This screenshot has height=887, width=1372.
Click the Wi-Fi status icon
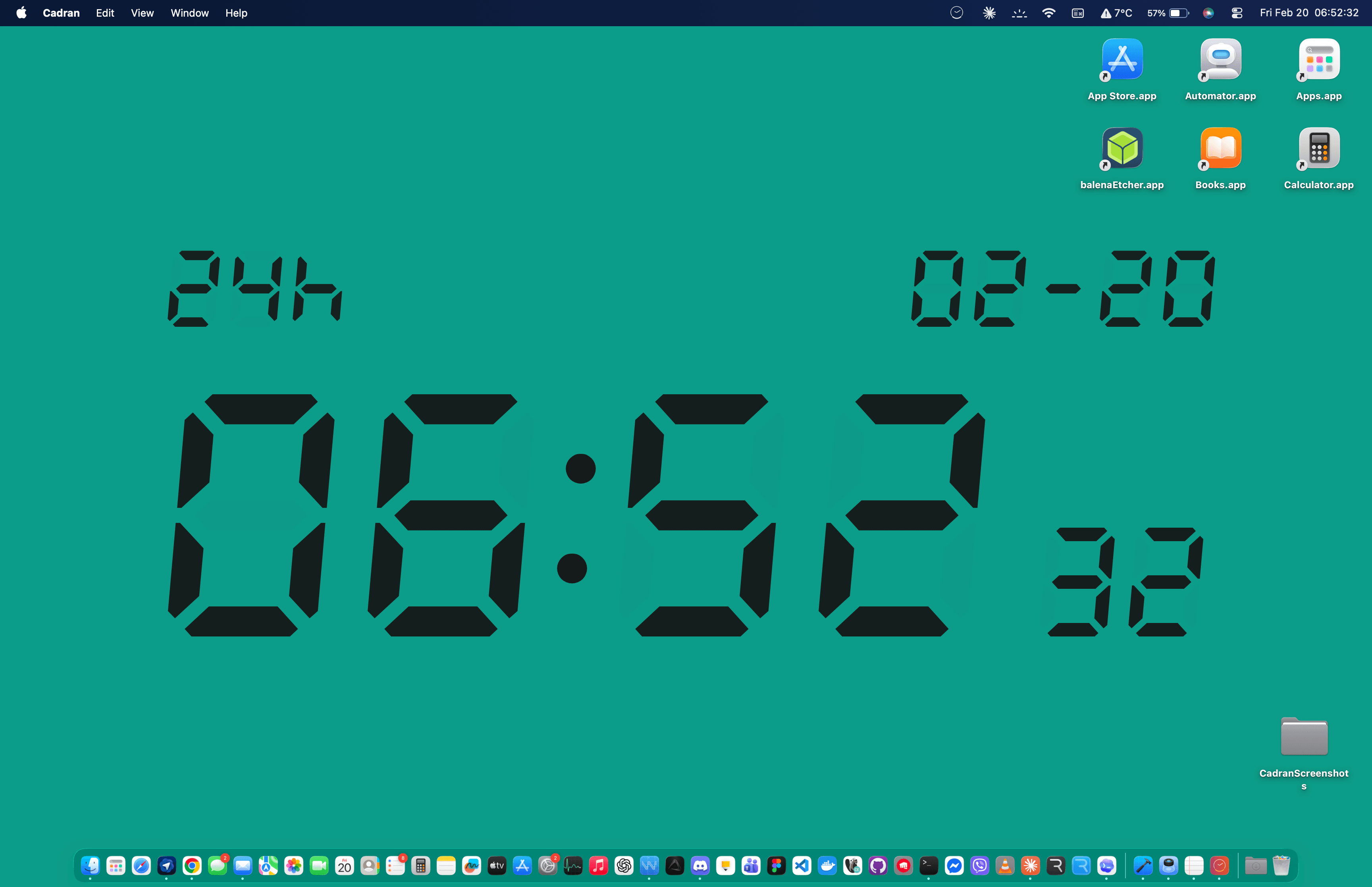(1048, 13)
